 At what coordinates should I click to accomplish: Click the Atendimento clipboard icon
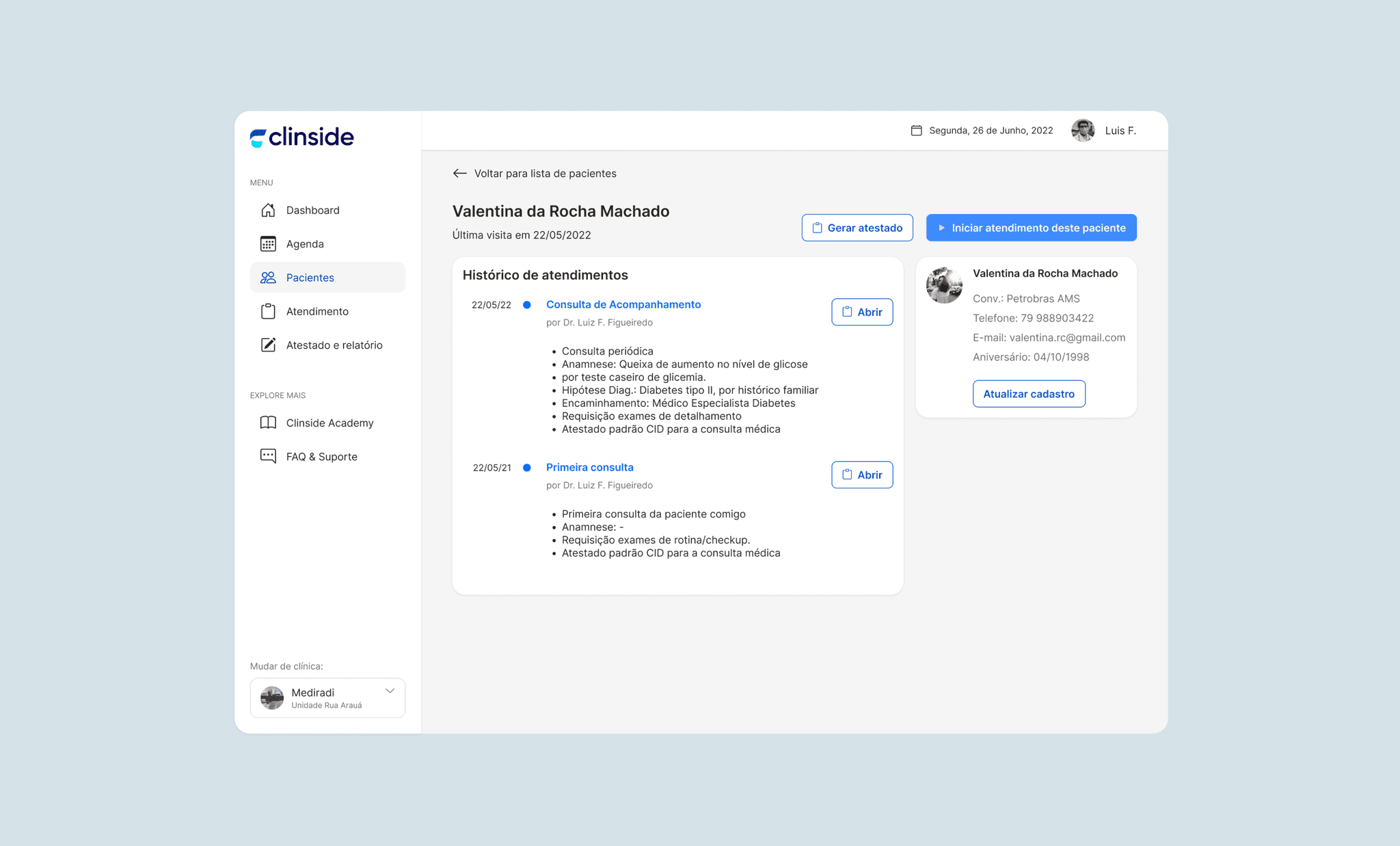pos(268,311)
